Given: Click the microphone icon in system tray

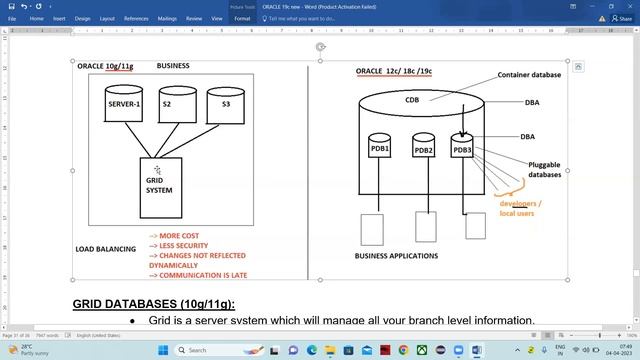Looking at the screenshot, I should (544, 350).
